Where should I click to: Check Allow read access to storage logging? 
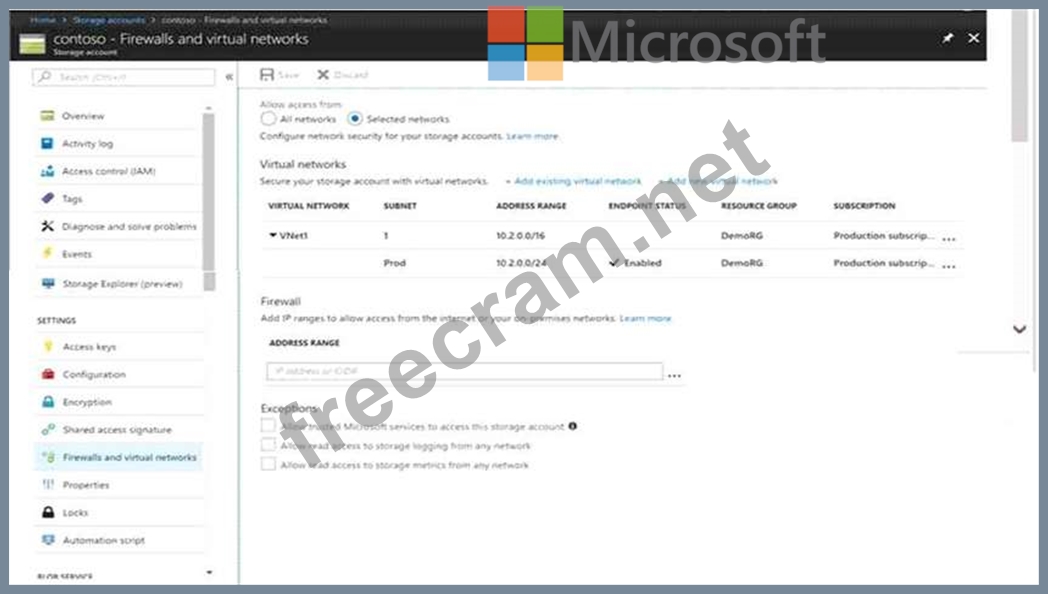(x=268, y=445)
